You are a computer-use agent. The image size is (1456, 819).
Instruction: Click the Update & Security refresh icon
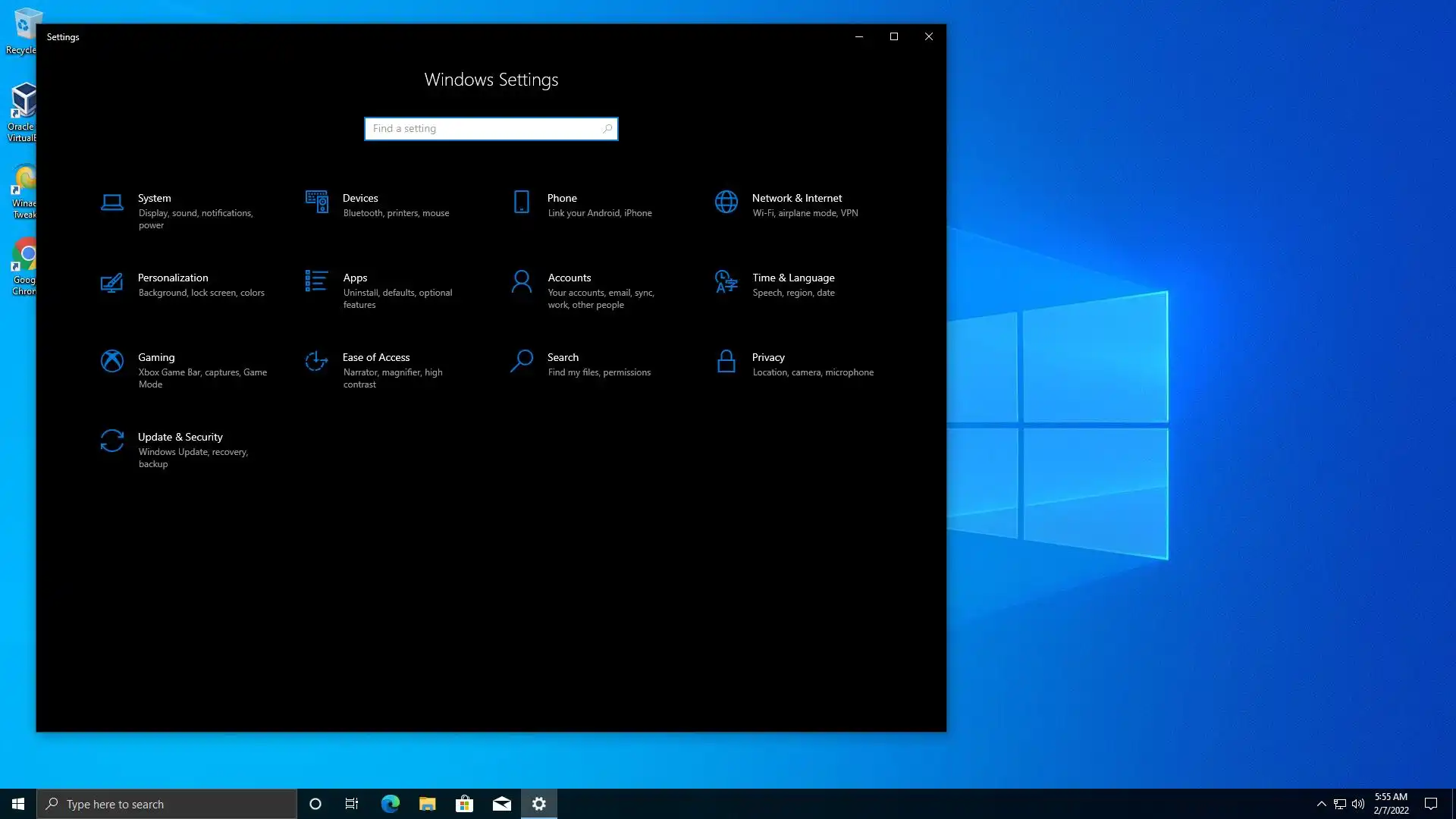coord(112,441)
